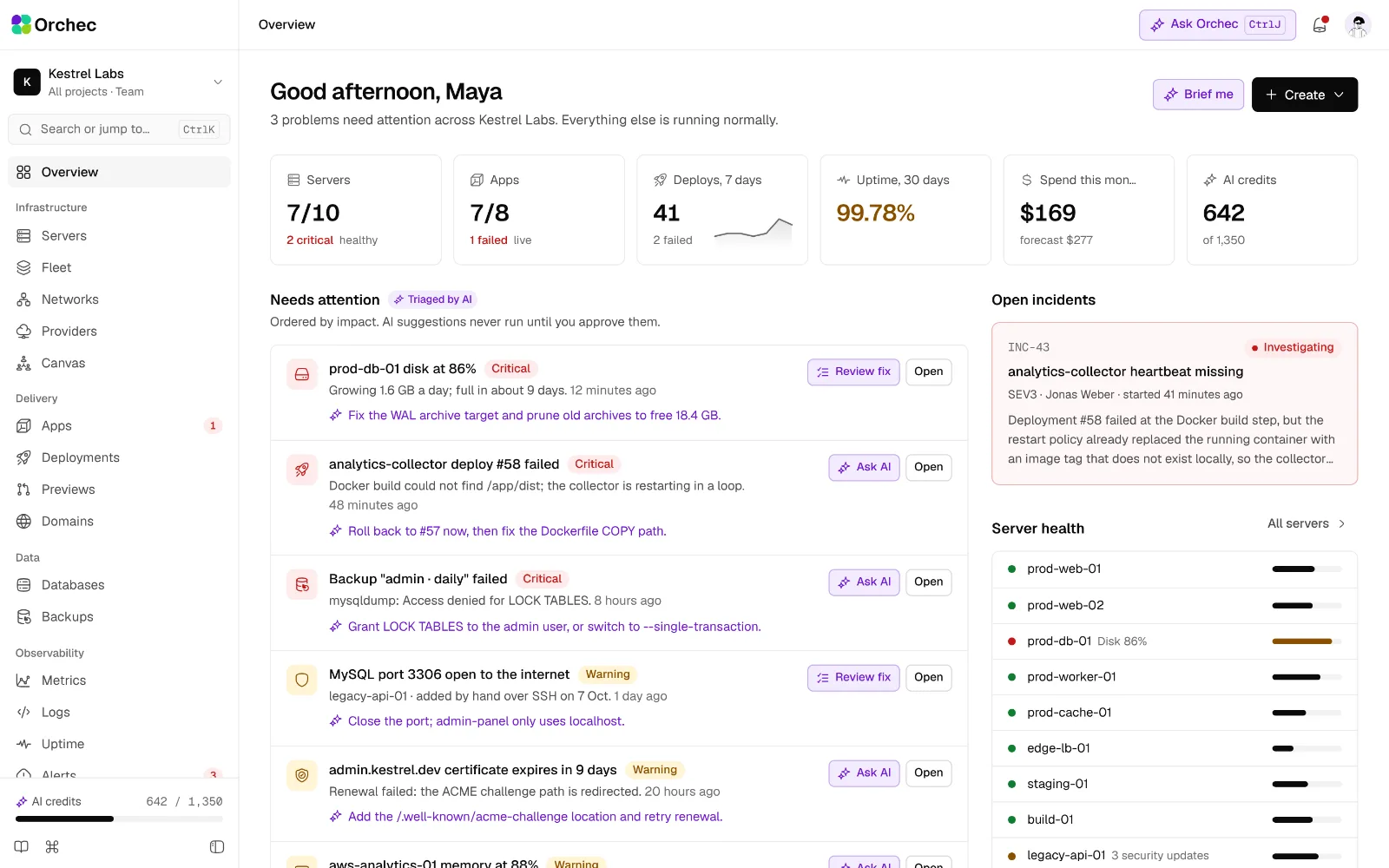Open Databases in the sidebar

(119, 585)
